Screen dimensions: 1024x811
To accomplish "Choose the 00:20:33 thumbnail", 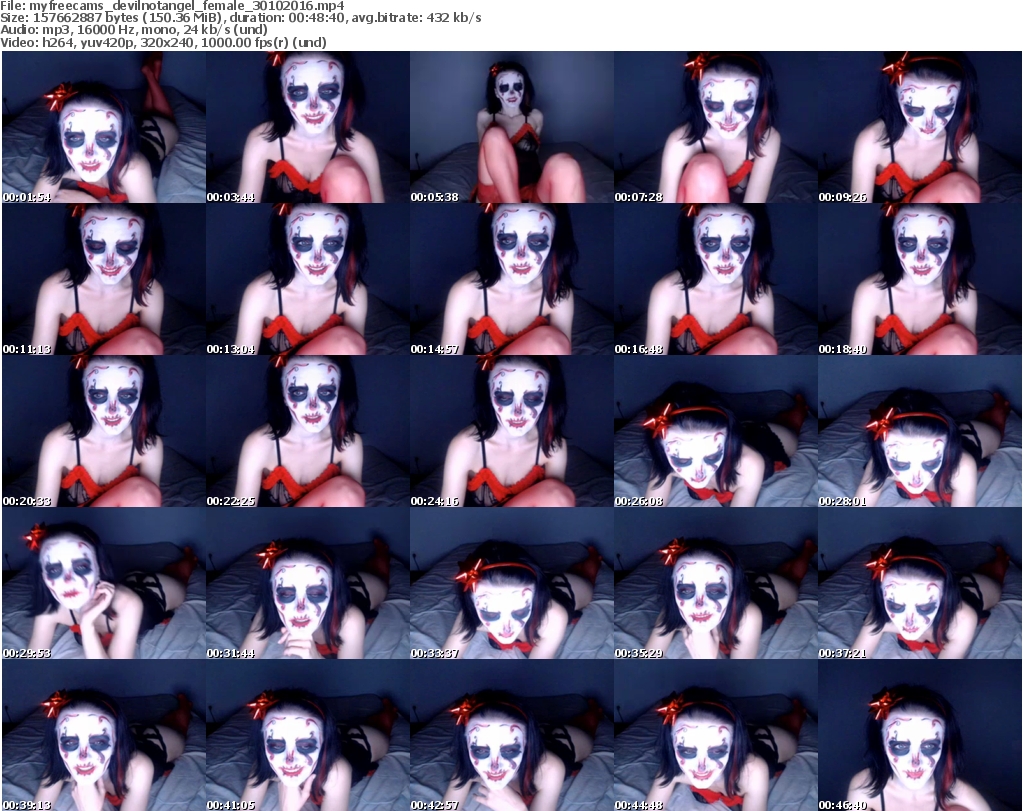I will [103, 431].
